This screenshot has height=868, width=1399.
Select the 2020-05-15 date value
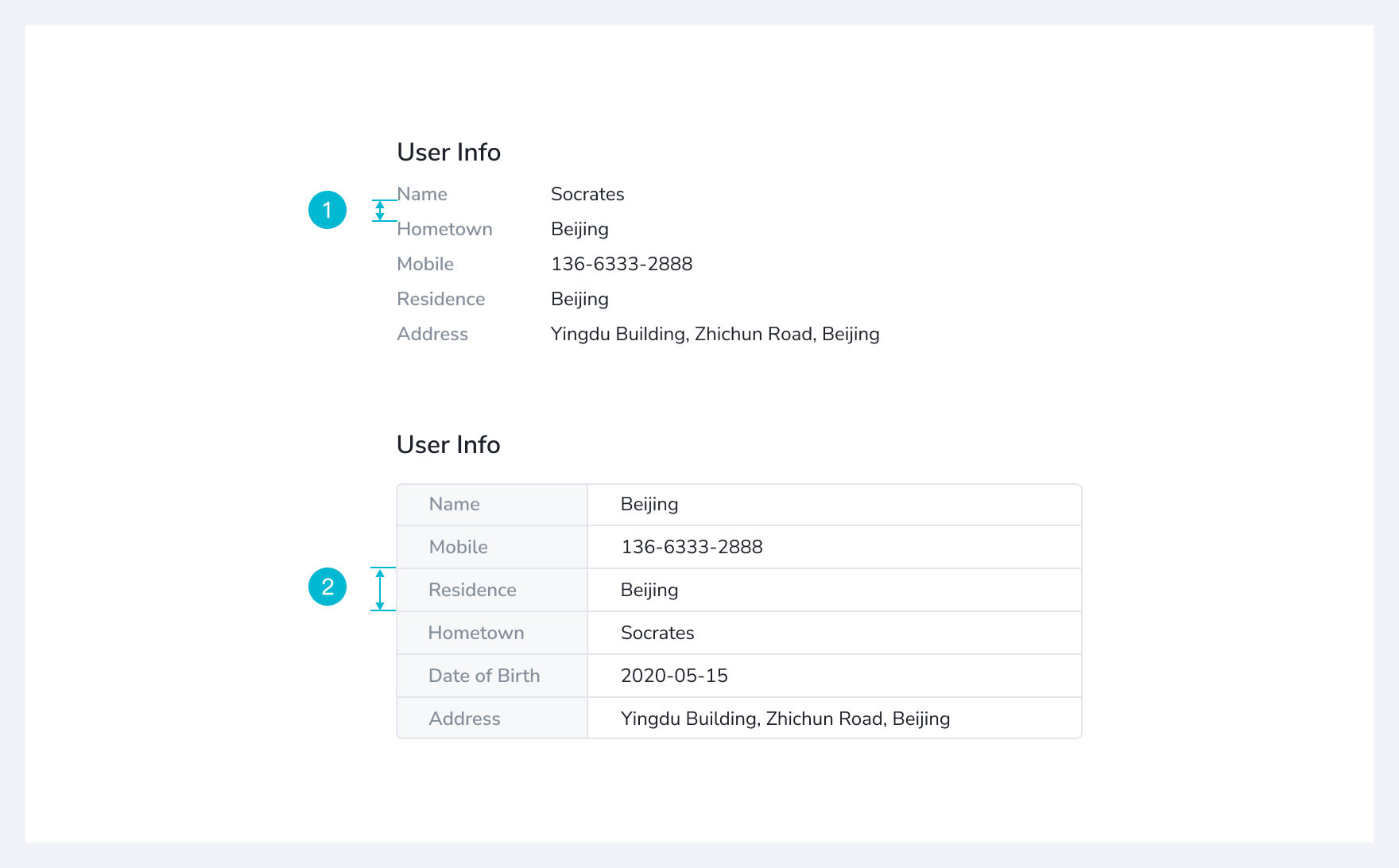[x=674, y=676]
